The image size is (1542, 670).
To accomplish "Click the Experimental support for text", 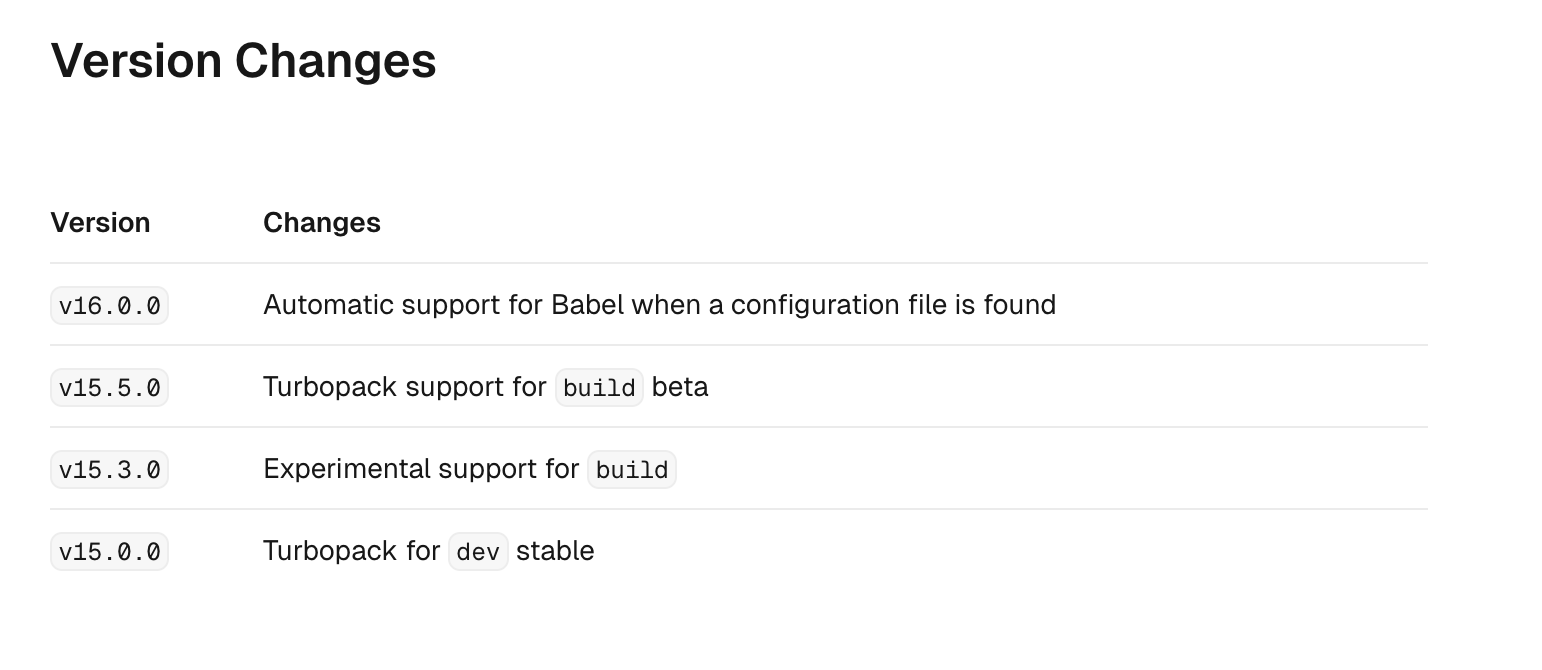I will (x=421, y=469).
